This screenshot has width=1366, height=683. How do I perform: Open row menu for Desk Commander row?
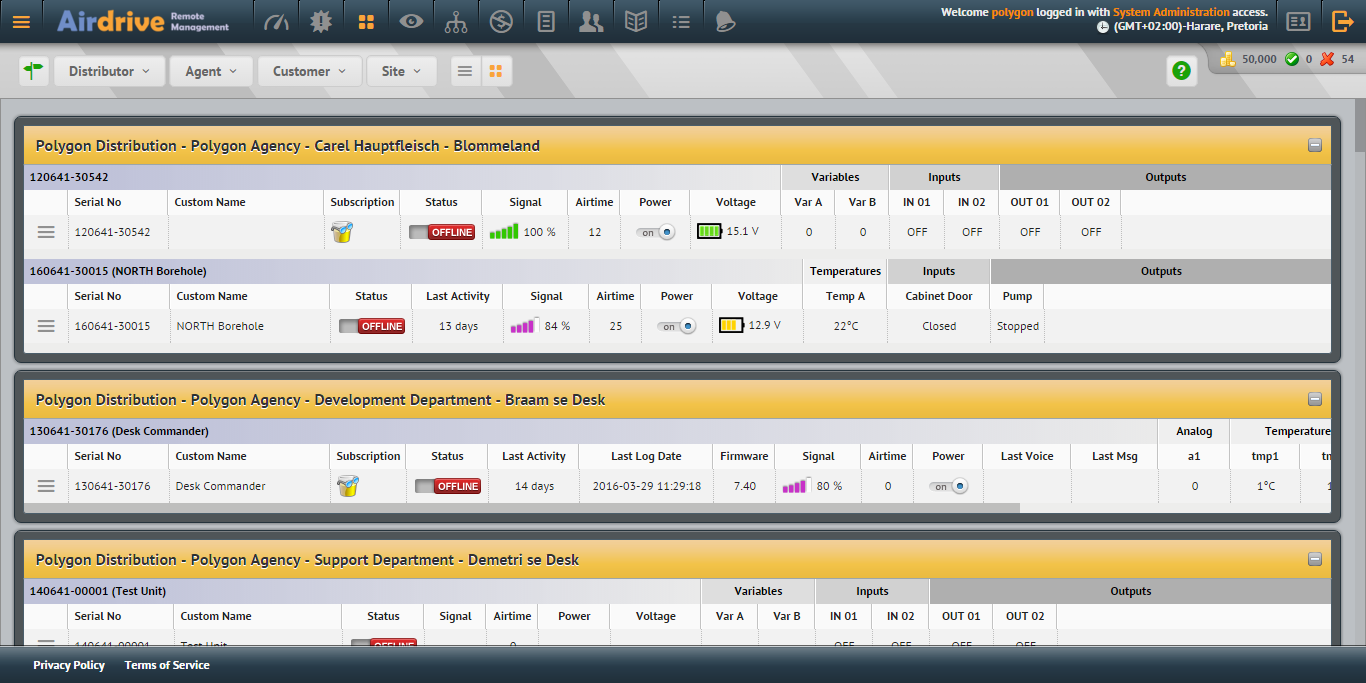pos(46,486)
